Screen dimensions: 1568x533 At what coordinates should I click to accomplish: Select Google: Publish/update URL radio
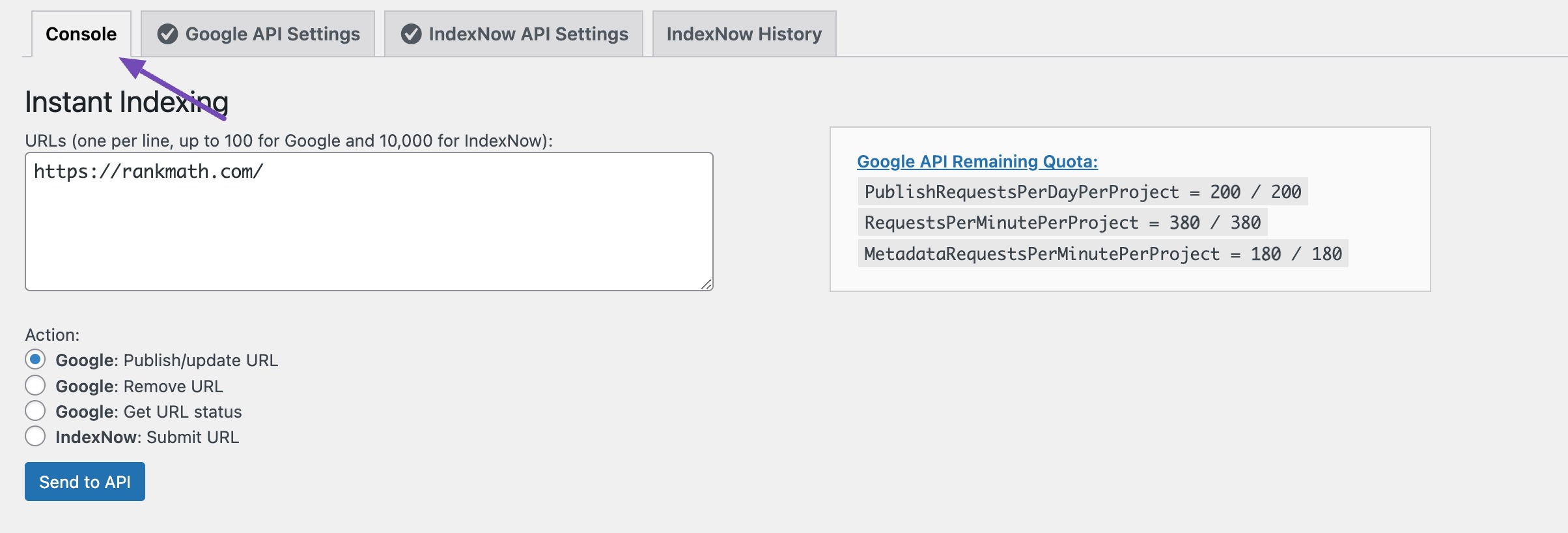tap(35, 360)
